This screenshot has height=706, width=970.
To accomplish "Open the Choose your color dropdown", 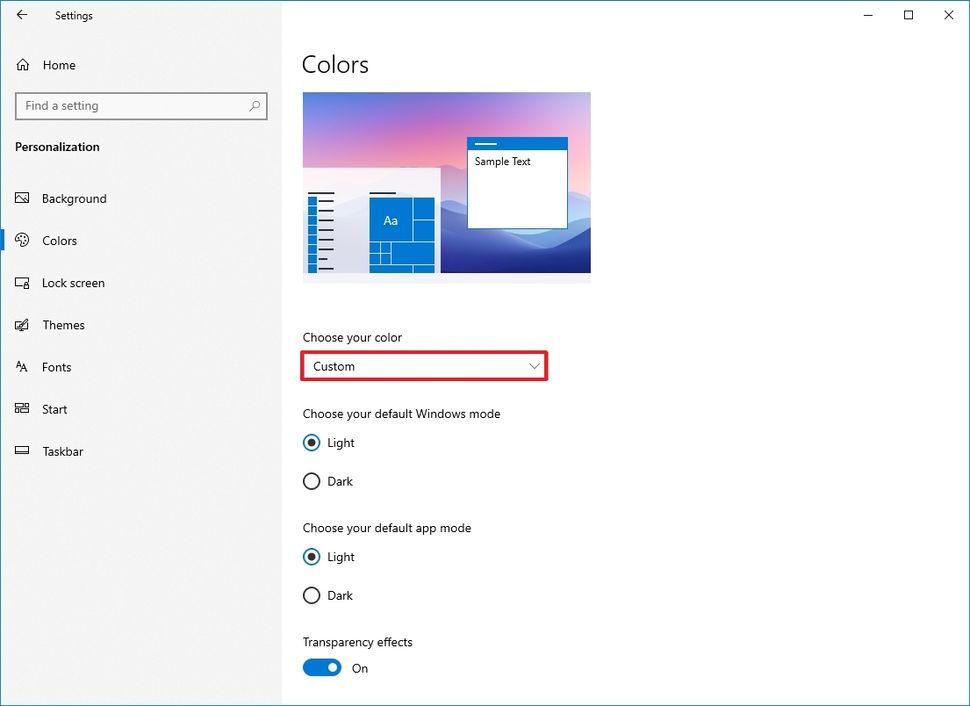I will tap(424, 366).
